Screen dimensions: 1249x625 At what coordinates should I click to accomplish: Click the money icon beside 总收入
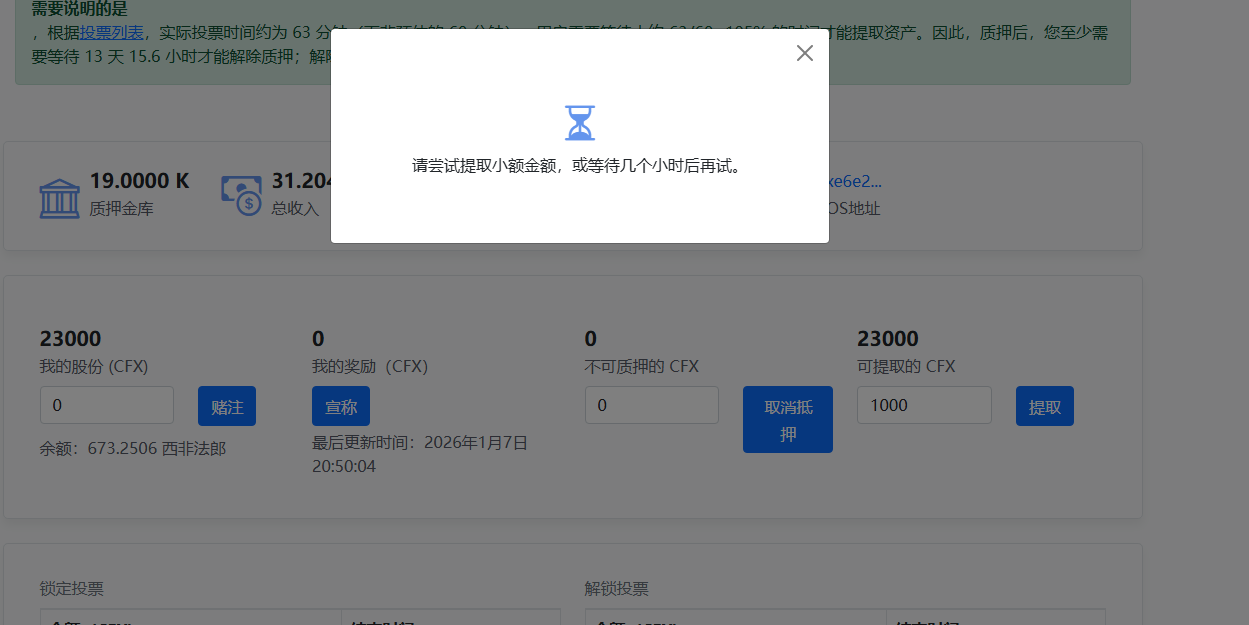tap(241, 195)
